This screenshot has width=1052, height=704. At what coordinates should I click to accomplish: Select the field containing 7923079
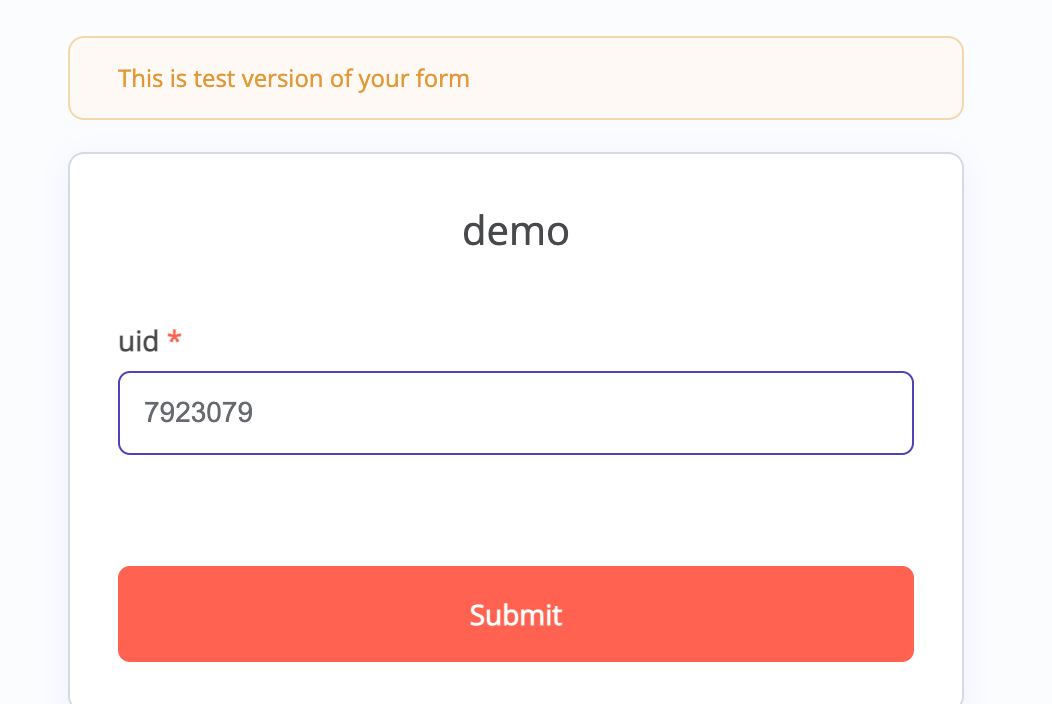click(515, 413)
